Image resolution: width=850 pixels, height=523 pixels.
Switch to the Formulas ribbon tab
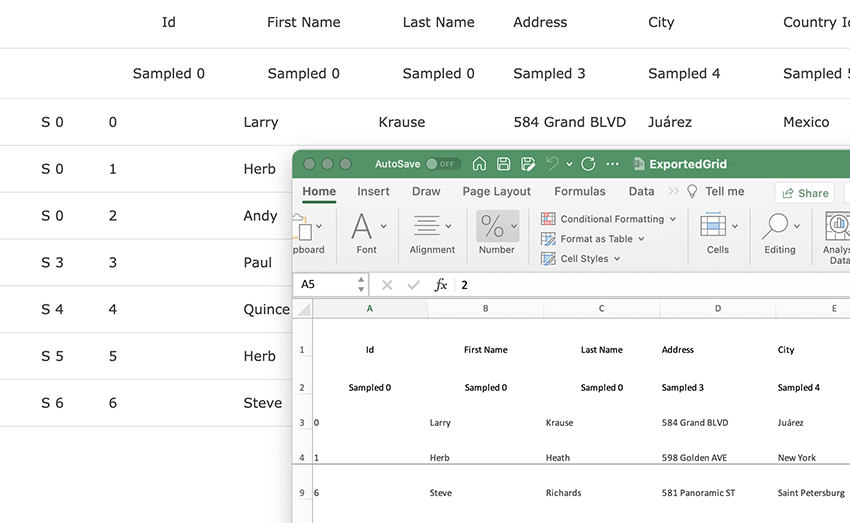click(x=579, y=192)
